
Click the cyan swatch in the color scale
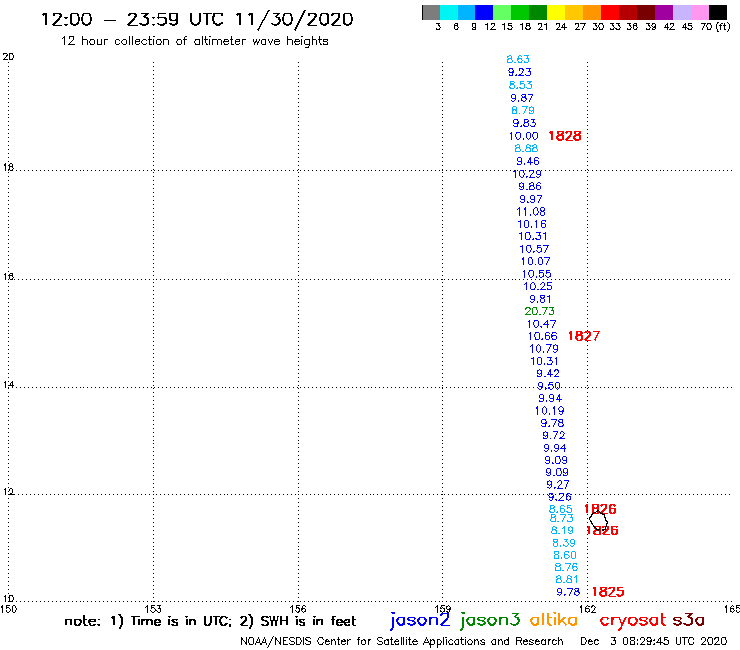click(x=449, y=12)
